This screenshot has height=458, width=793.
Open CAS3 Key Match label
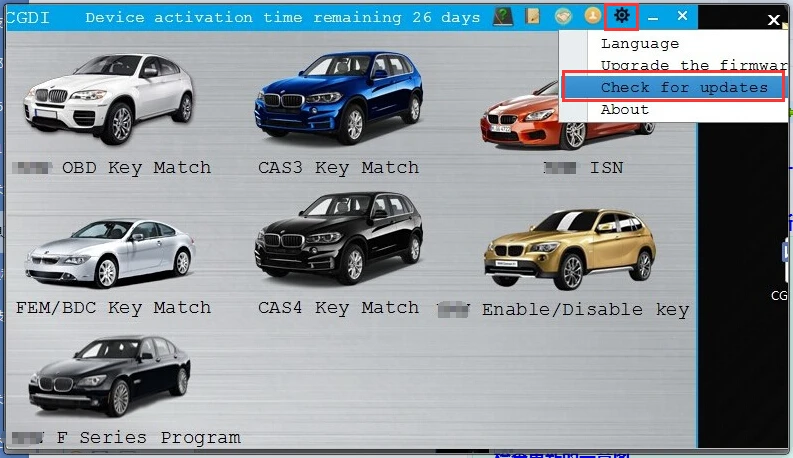coord(338,167)
